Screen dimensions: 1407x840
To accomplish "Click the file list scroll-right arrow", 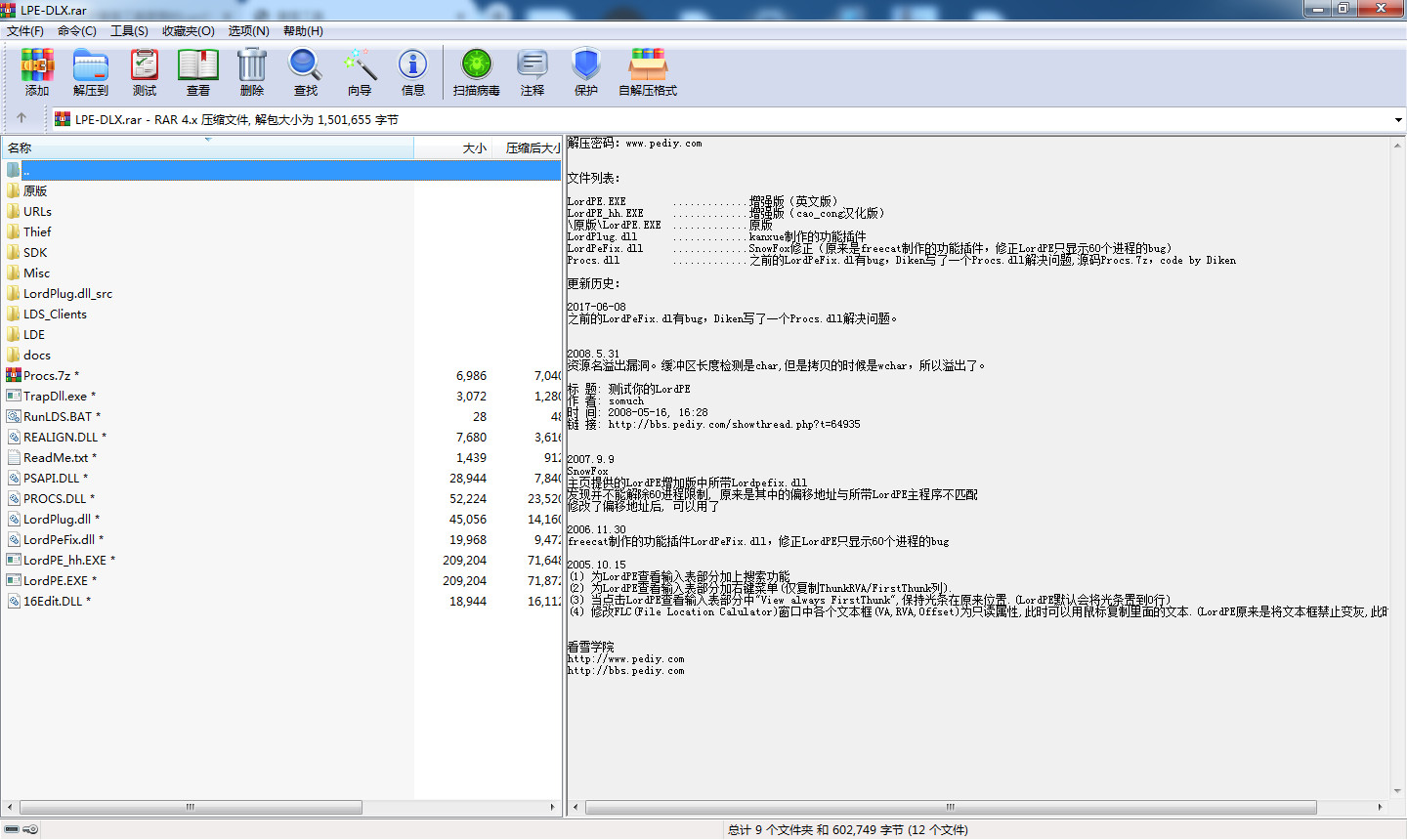I will point(553,808).
